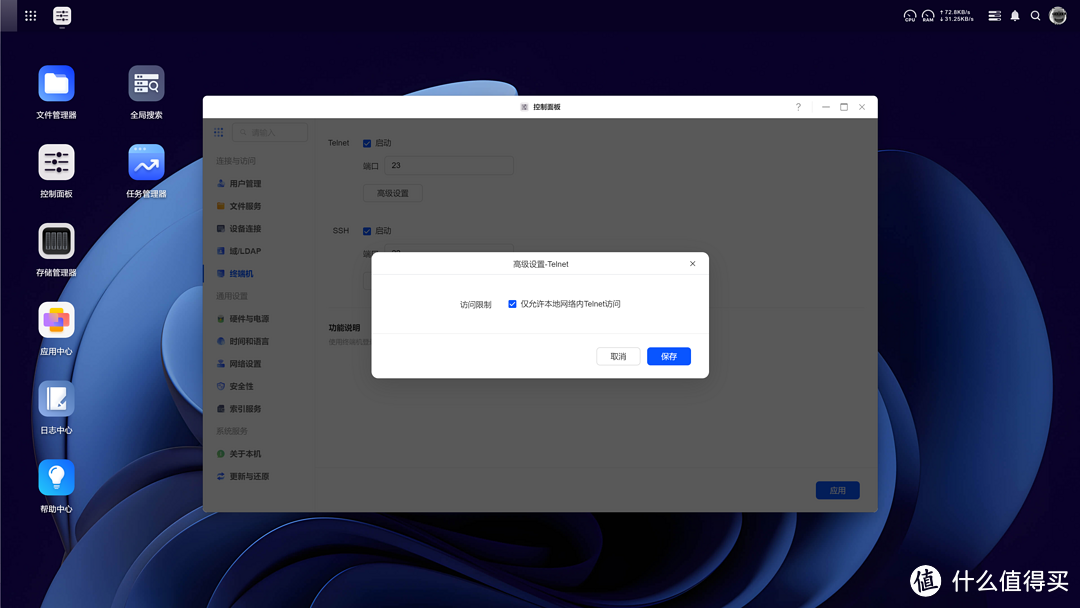Toggle the SSH 启动 checkbox
This screenshot has height=608, width=1080.
367,231
